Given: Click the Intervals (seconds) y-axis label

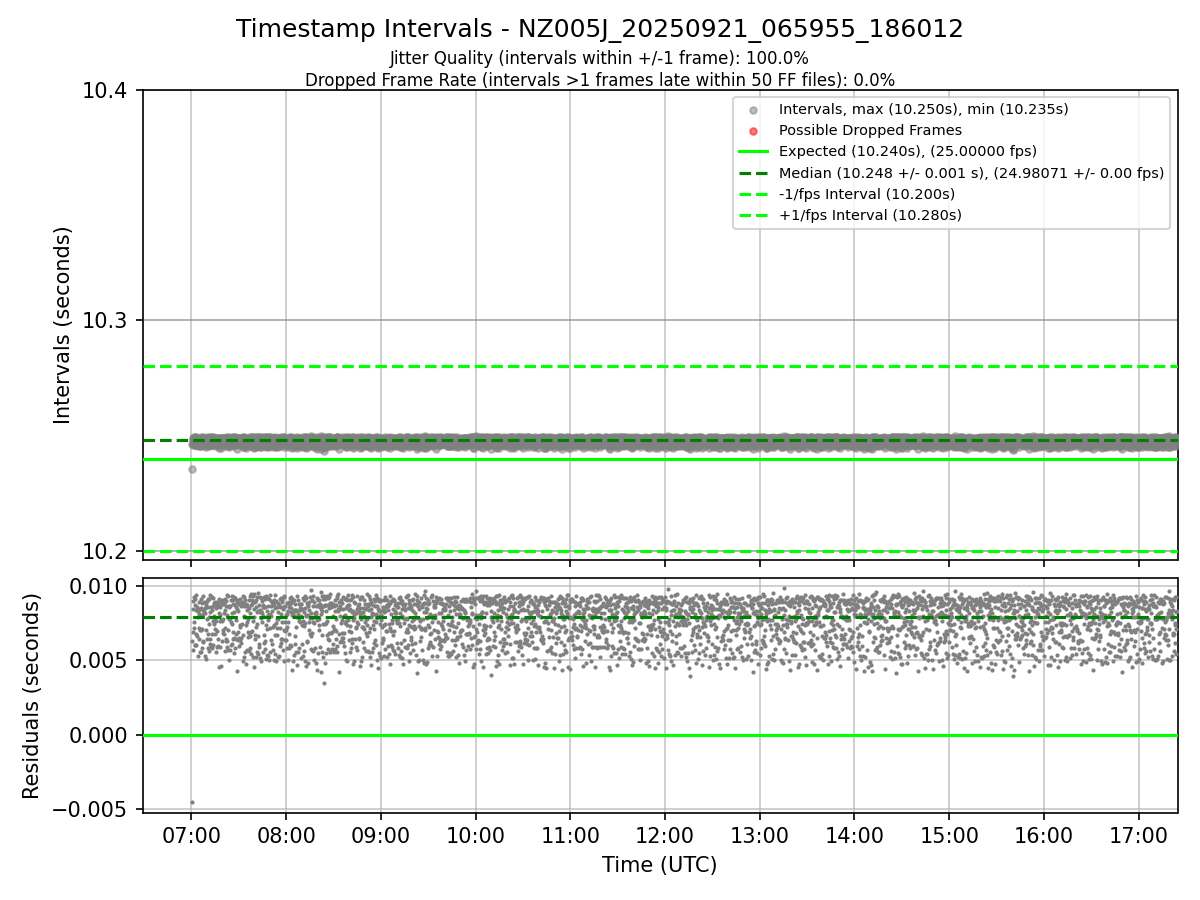Looking at the screenshot, I should click(x=63, y=325).
